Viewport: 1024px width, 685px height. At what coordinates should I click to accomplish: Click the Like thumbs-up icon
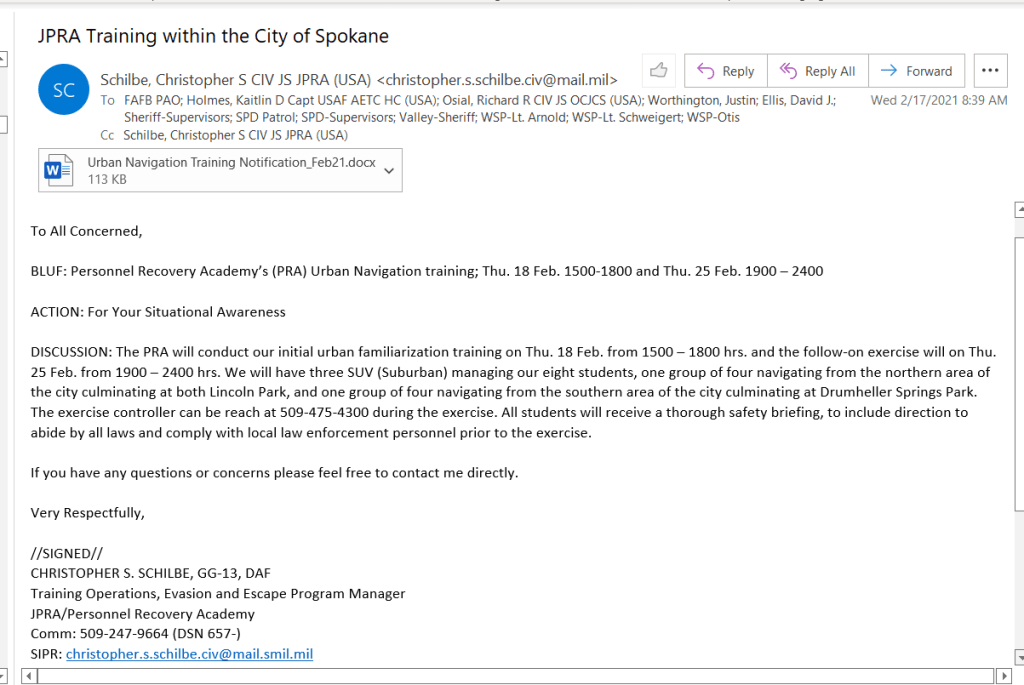click(x=658, y=71)
